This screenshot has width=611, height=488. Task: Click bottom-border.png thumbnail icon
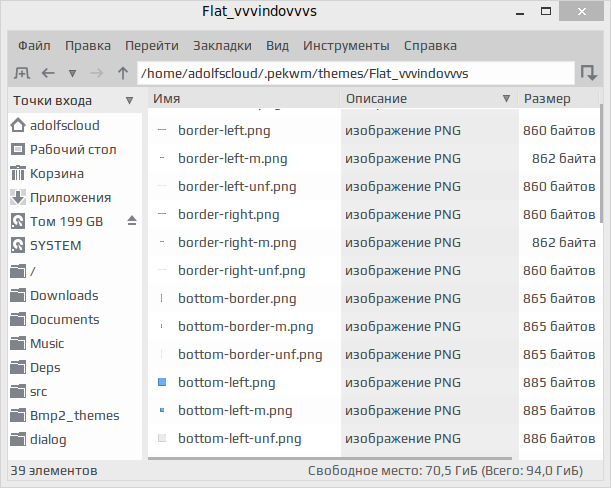pyautogui.click(x=162, y=299)
